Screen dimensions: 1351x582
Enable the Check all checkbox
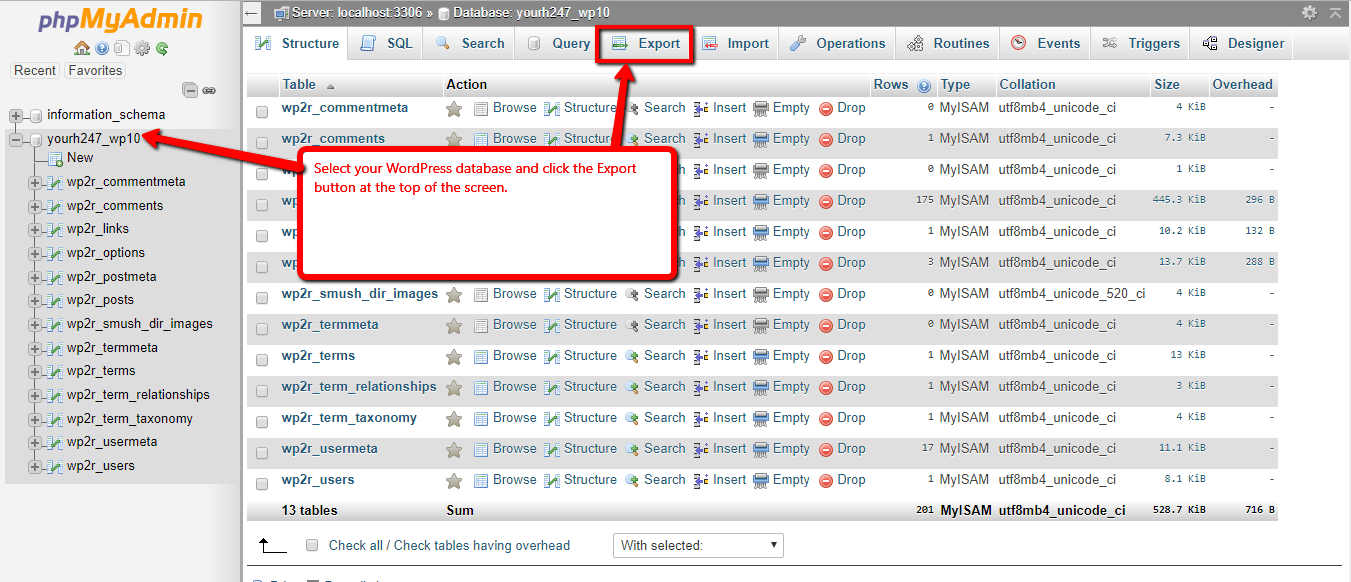(x=312, y=545)
